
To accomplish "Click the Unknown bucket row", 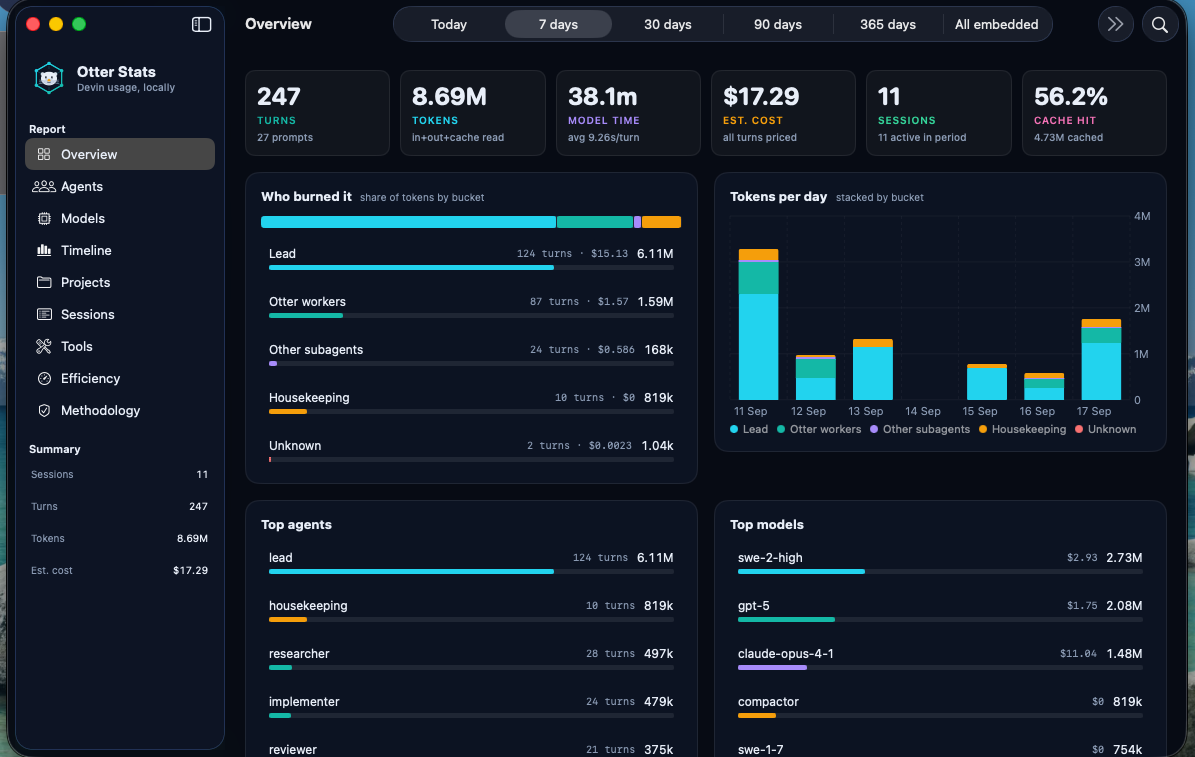I will tap(471, 450).
